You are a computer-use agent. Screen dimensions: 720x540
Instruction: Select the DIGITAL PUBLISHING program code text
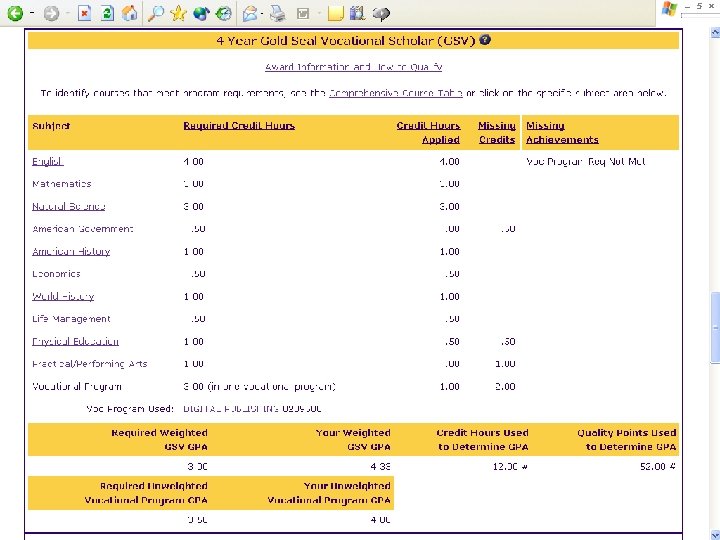click(x=252, y=409)
